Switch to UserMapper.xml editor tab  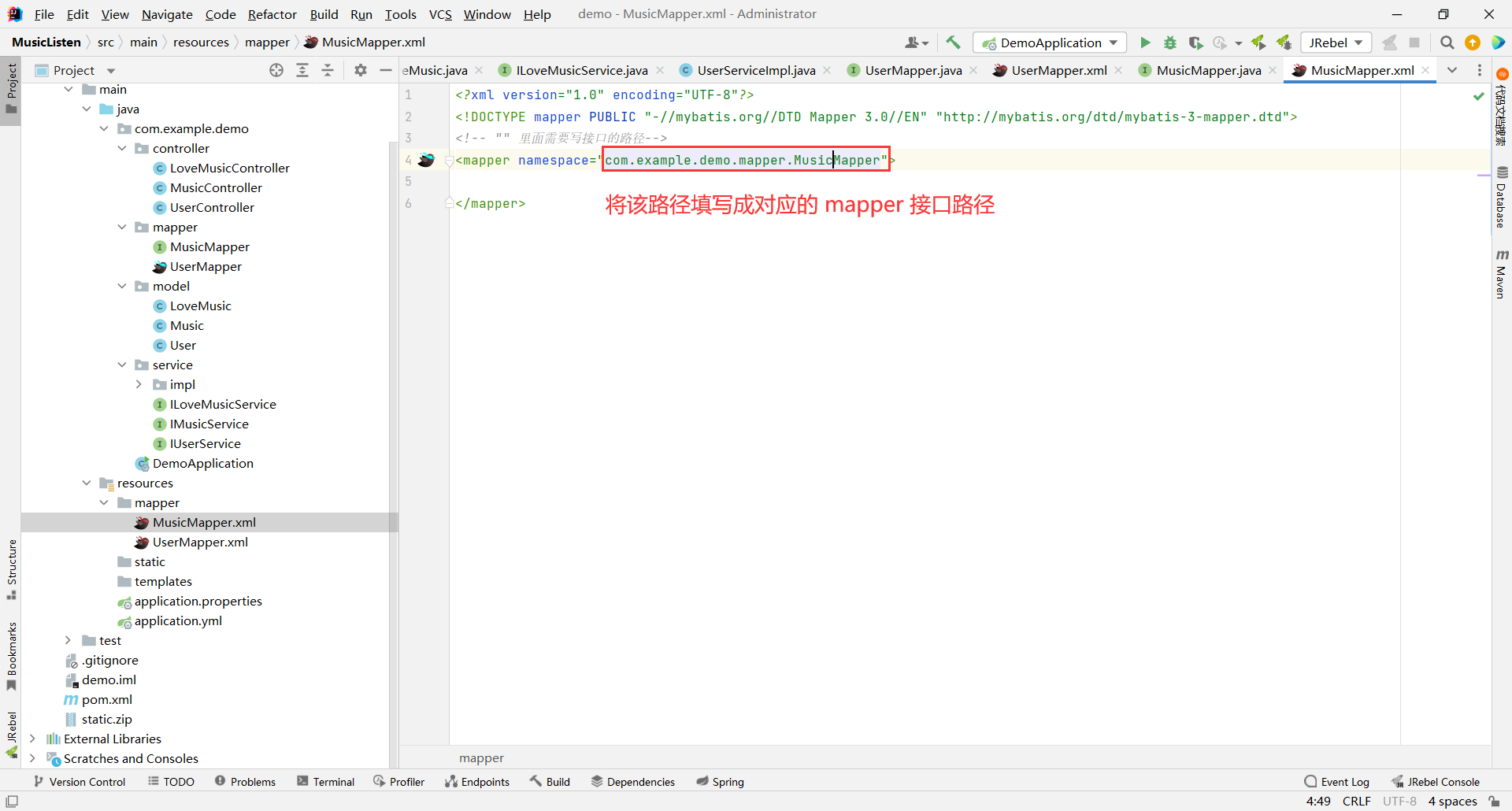click(x=1058, y=70)
